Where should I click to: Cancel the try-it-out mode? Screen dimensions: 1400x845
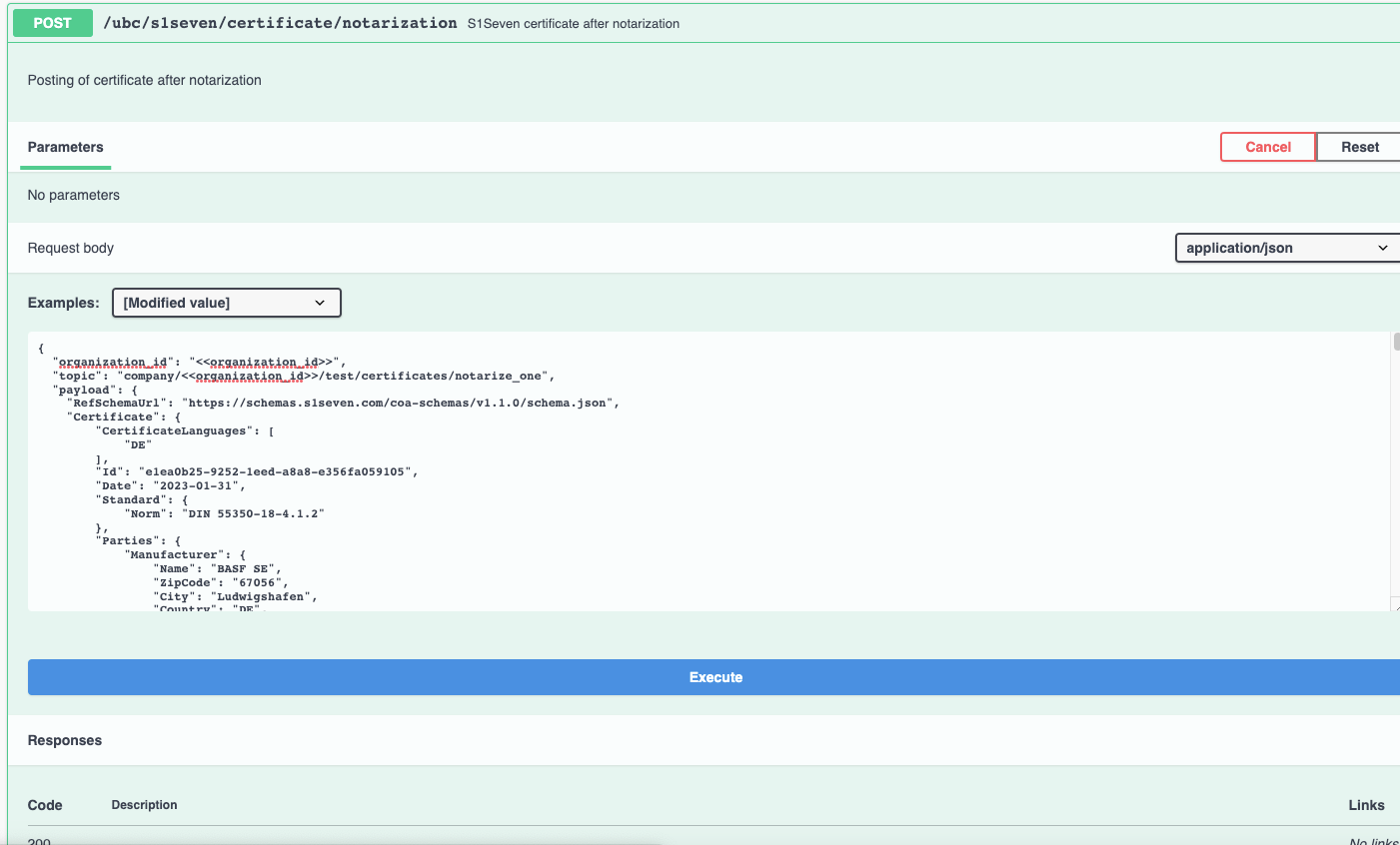pos(1268,147)
